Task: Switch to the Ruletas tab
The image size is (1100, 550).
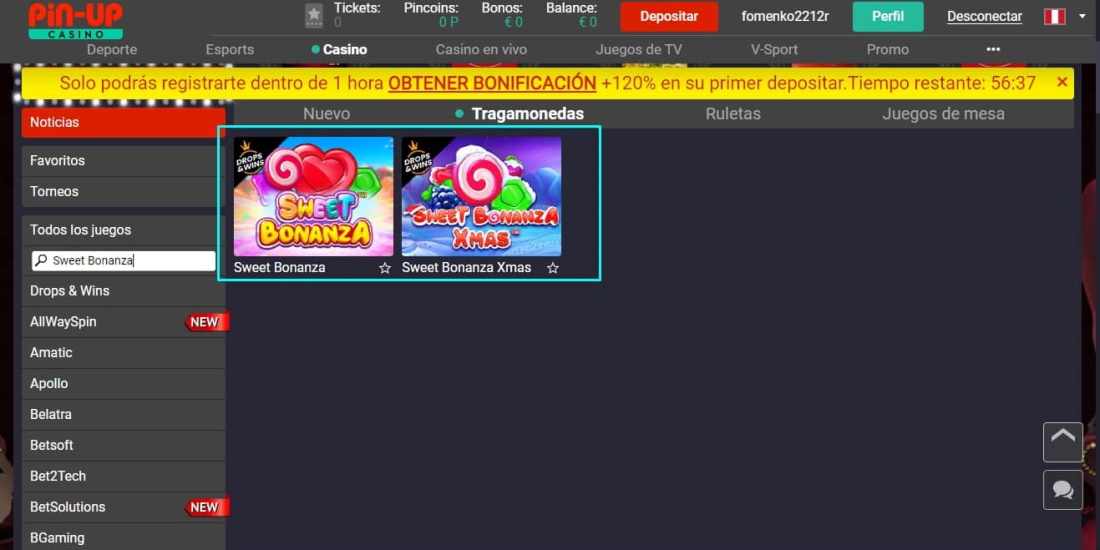Action: point(733,114)
